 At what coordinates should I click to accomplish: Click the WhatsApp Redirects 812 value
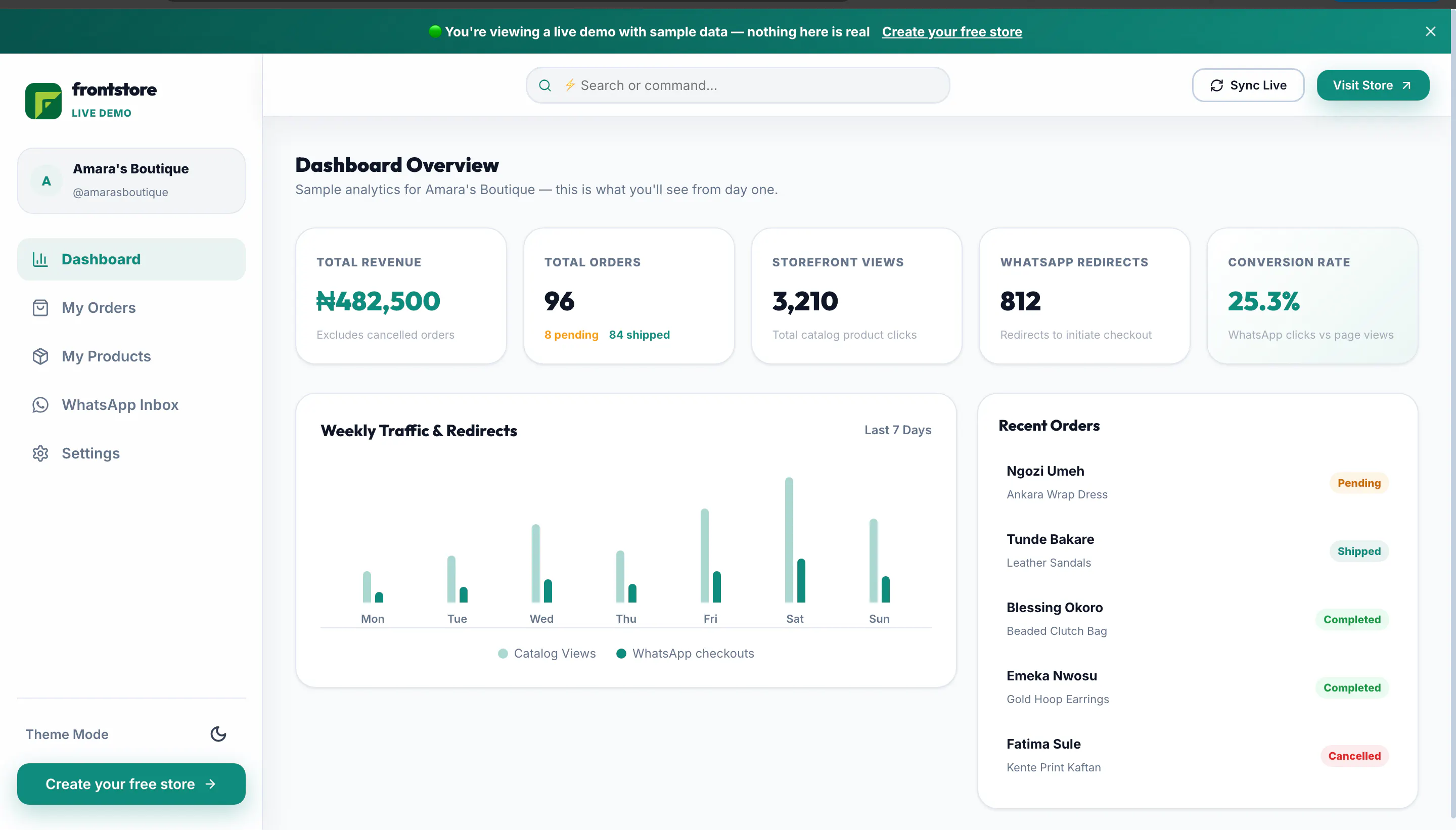tap(1020, 301)
